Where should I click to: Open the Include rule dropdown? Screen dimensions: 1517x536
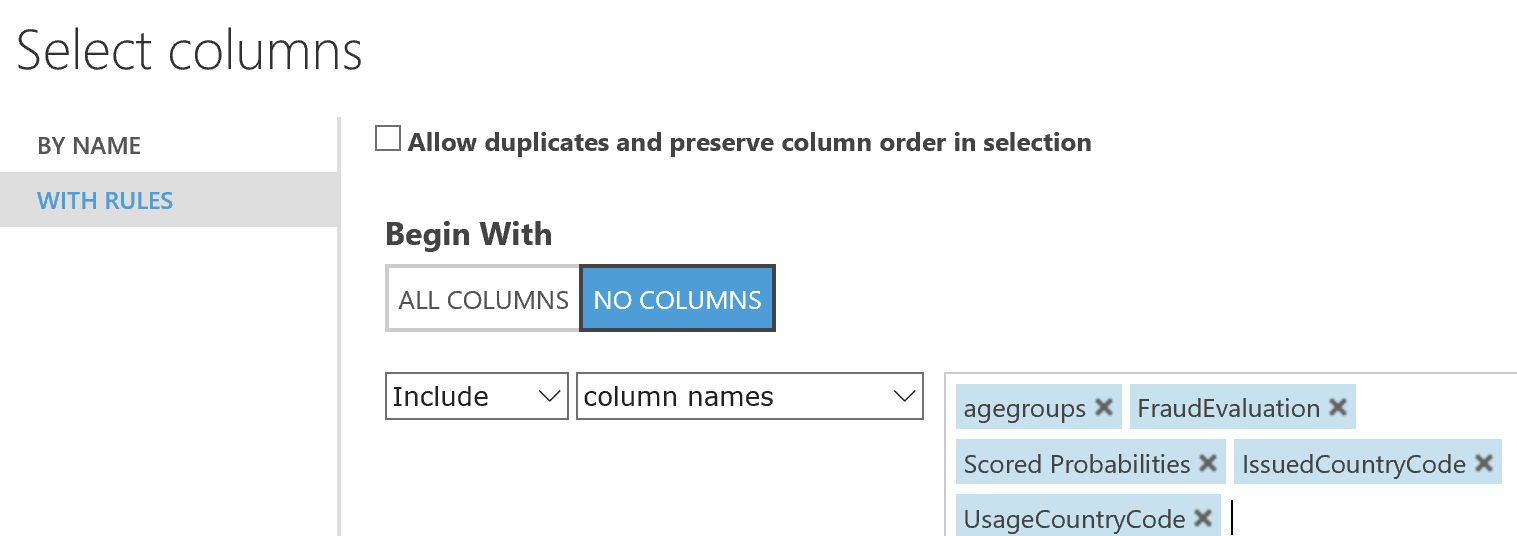(x=476, y=397)
